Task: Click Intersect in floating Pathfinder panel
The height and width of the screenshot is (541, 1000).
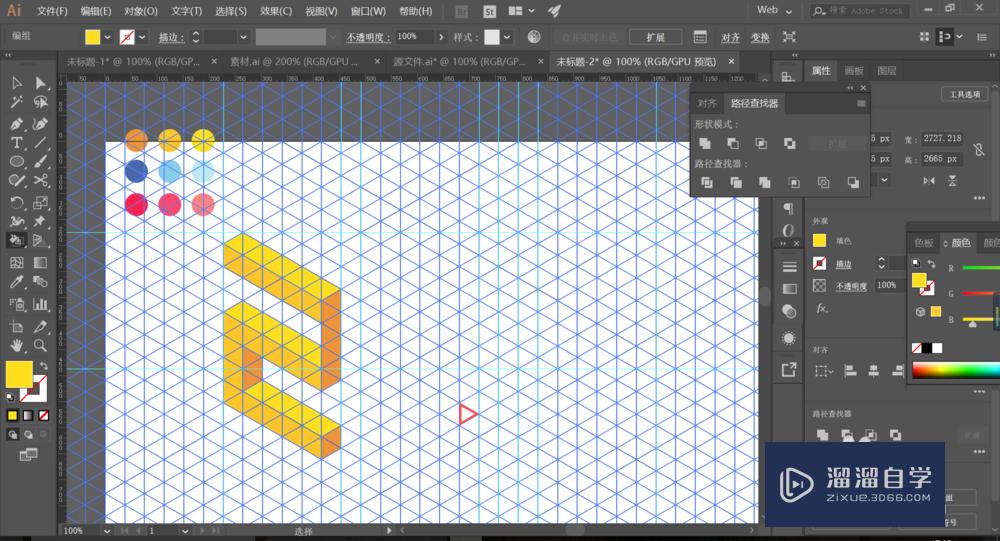Action: point(761,143)
